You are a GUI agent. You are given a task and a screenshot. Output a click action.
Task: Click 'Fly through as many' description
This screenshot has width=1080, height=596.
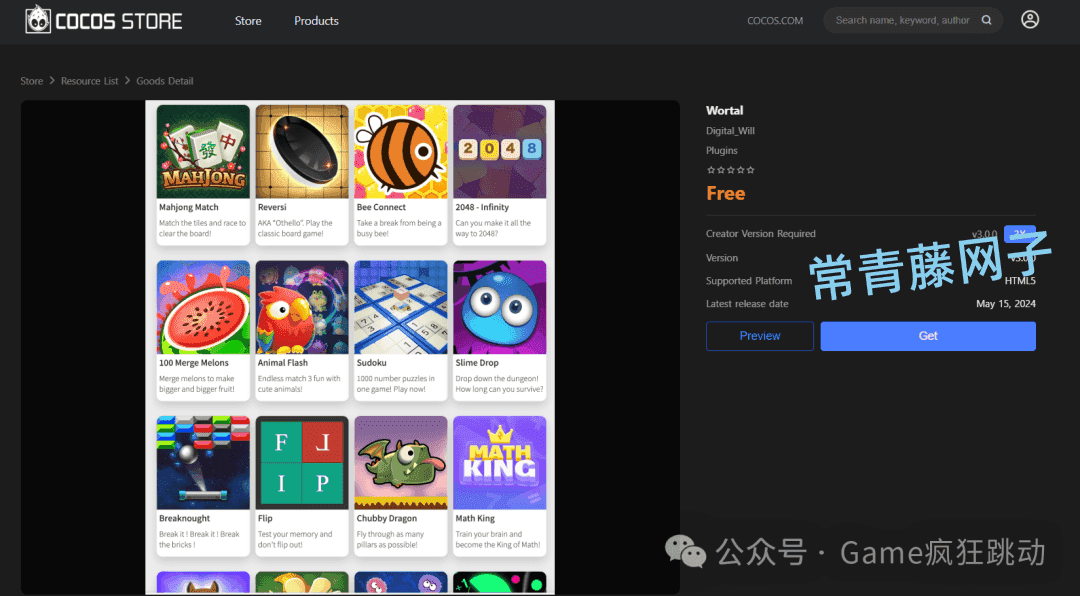[390, 540]
